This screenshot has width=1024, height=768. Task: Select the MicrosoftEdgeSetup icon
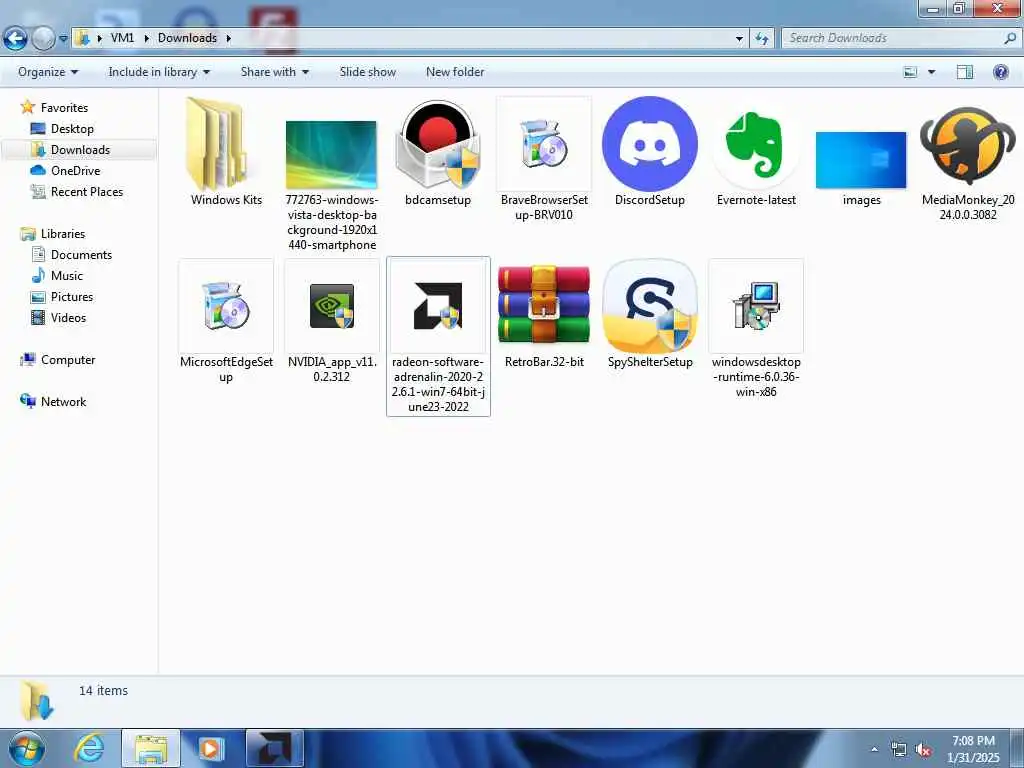226,306
